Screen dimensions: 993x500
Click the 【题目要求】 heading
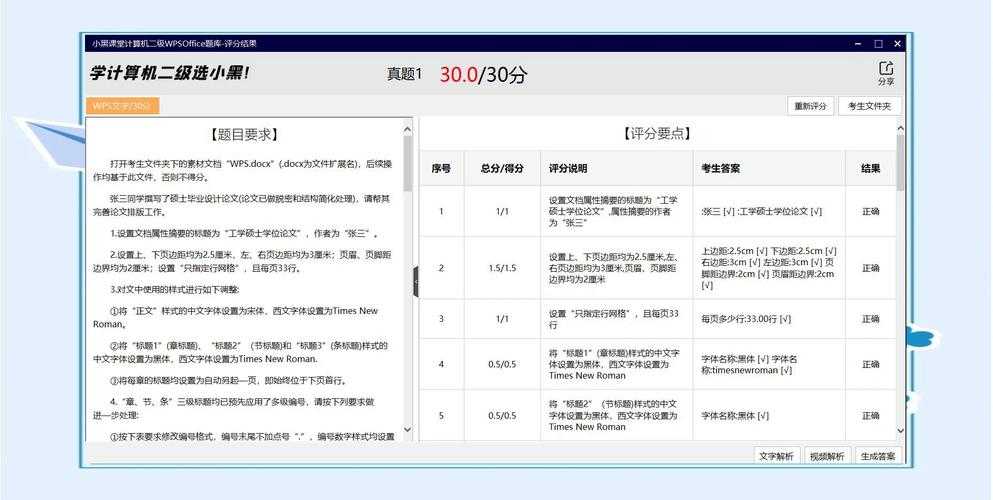coord(244,135)
